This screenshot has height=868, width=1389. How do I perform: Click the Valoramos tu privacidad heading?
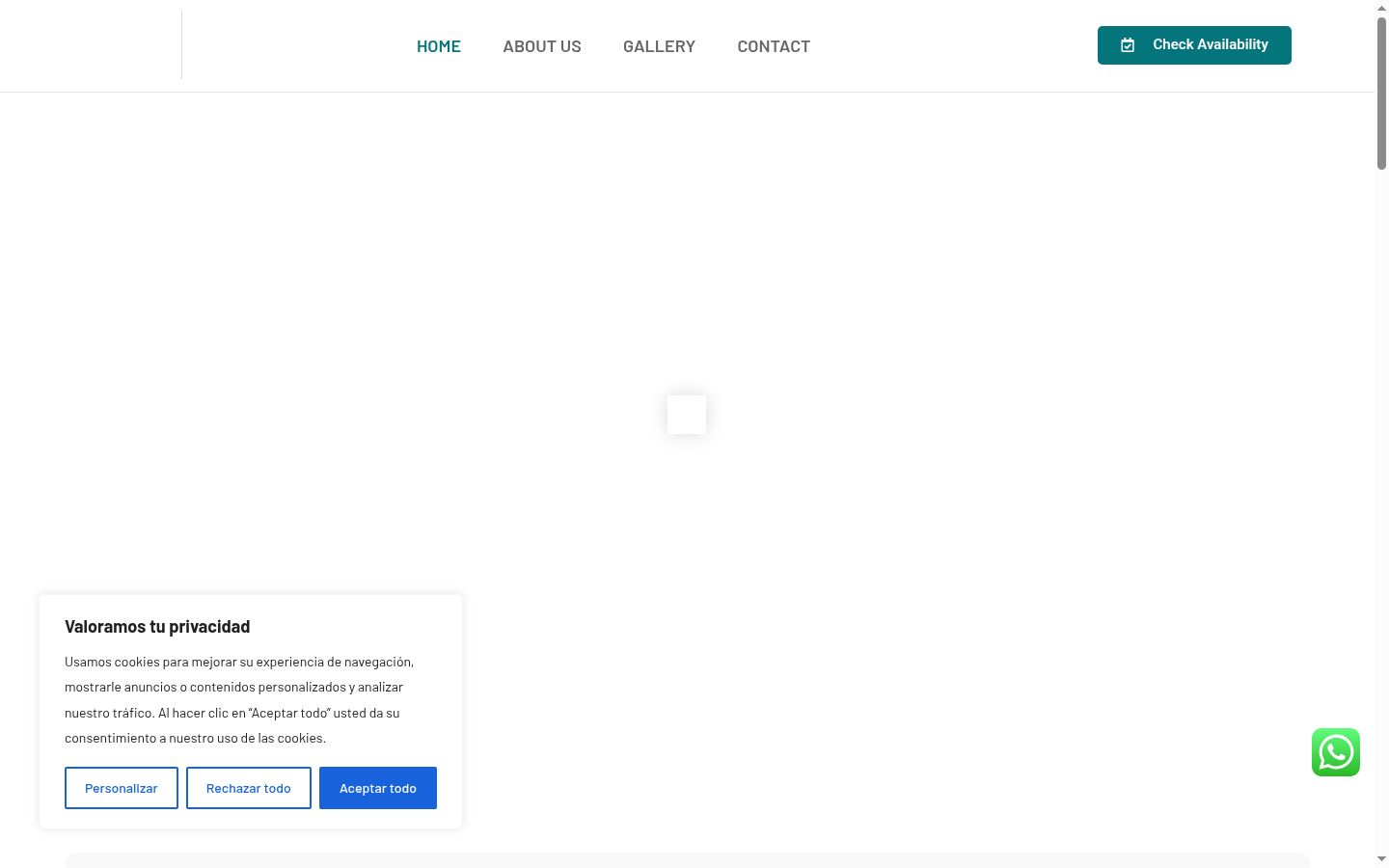[157, 627]
